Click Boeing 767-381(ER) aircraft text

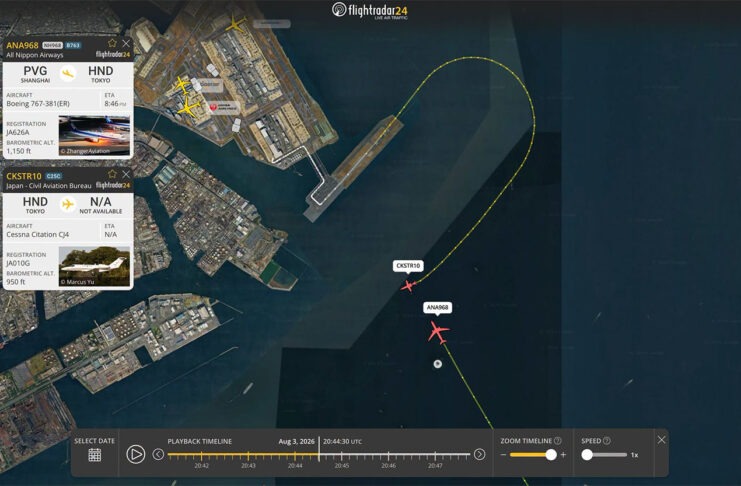point(38,104)
